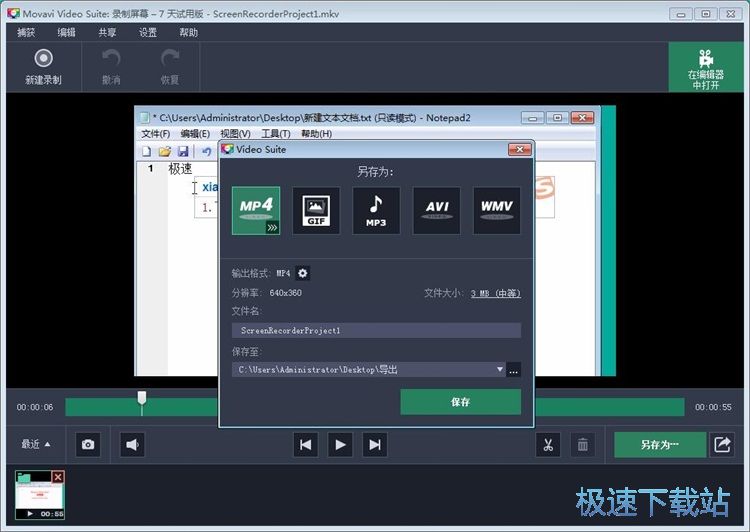Choose MP3 audio format

click(376, 211)
